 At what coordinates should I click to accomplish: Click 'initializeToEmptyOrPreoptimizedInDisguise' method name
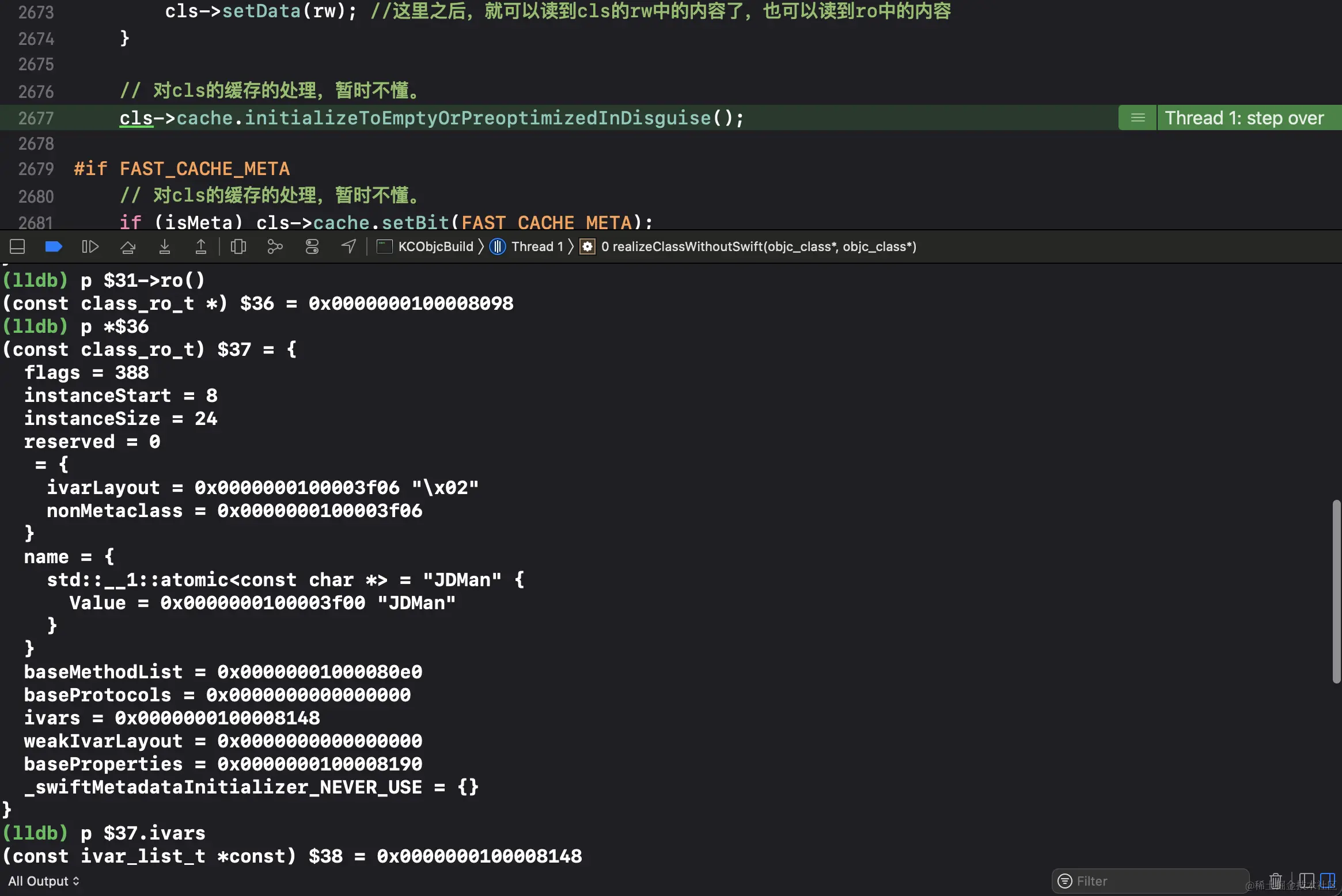tap(478, 118)
